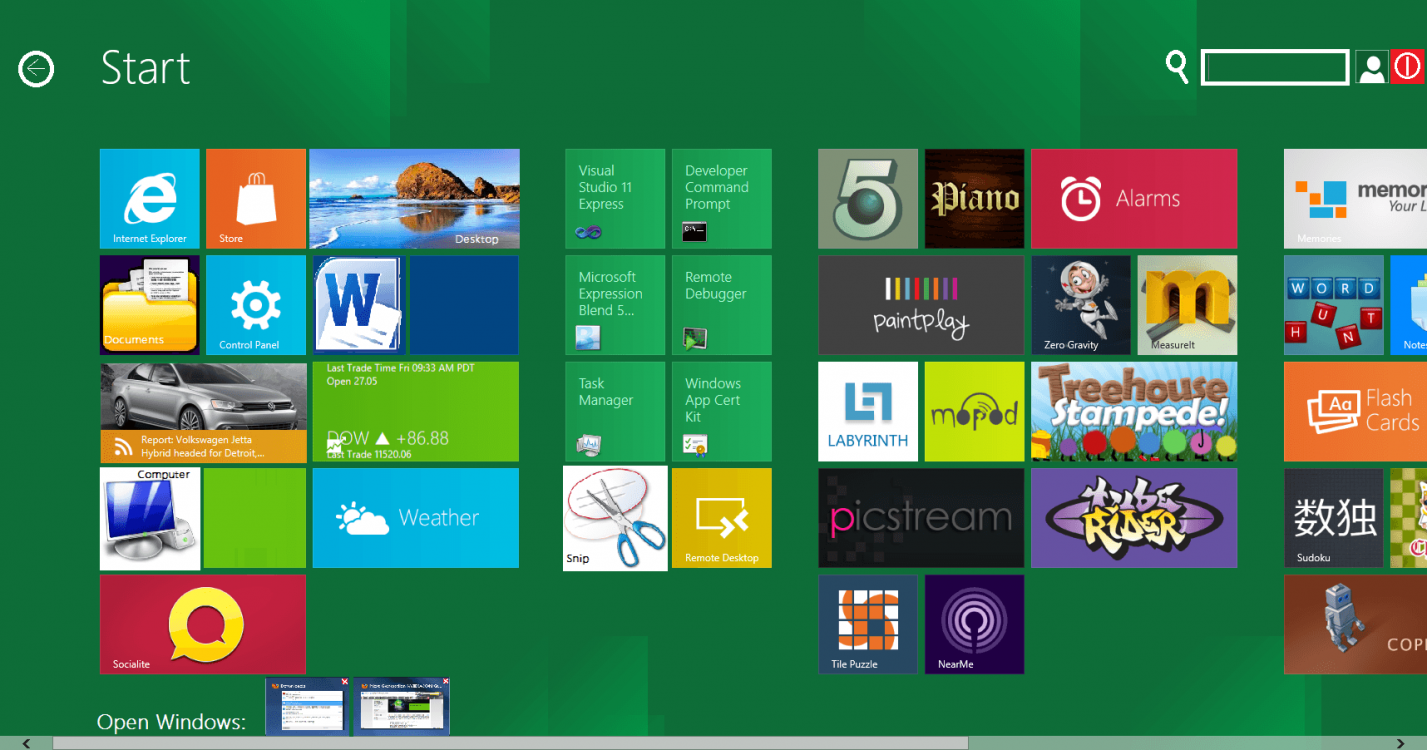Close the first open window thumbnail

pyautogui.click(x=345, y=682)
